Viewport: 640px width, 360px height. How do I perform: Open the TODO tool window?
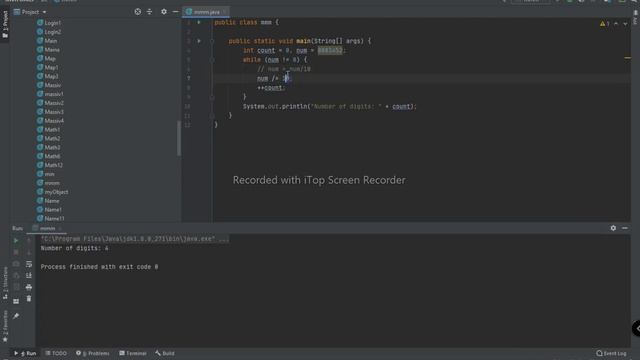(56, 353)
